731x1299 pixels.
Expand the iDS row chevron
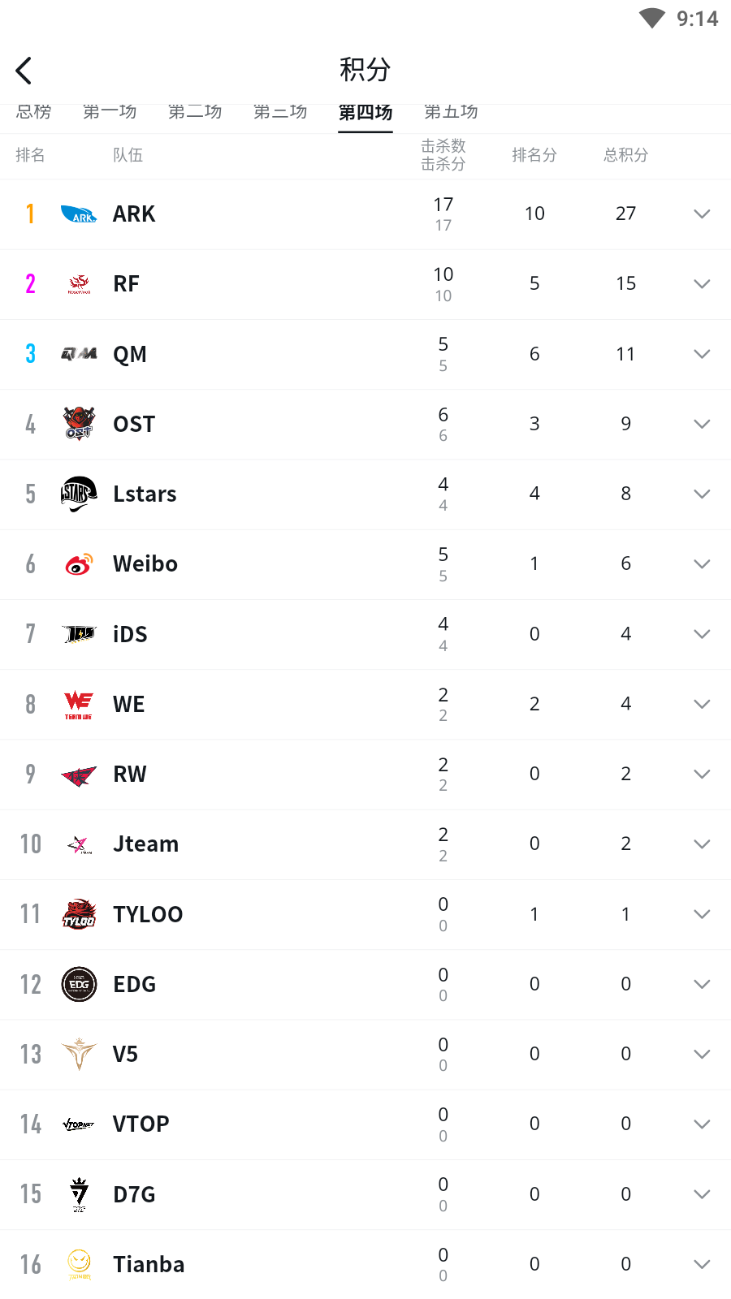[702, 634]
